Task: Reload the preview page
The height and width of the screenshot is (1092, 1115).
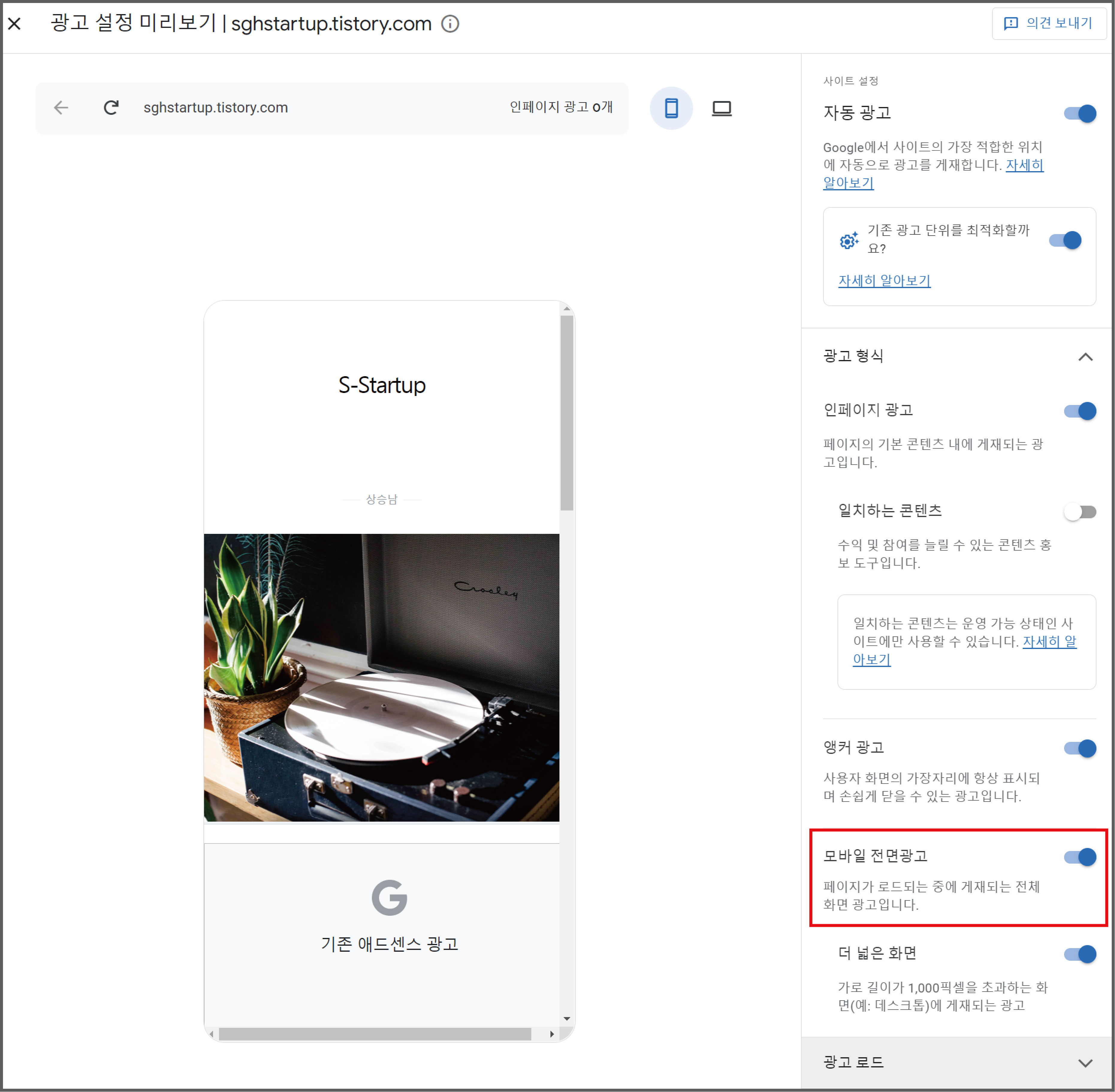Action: point(111,107)
